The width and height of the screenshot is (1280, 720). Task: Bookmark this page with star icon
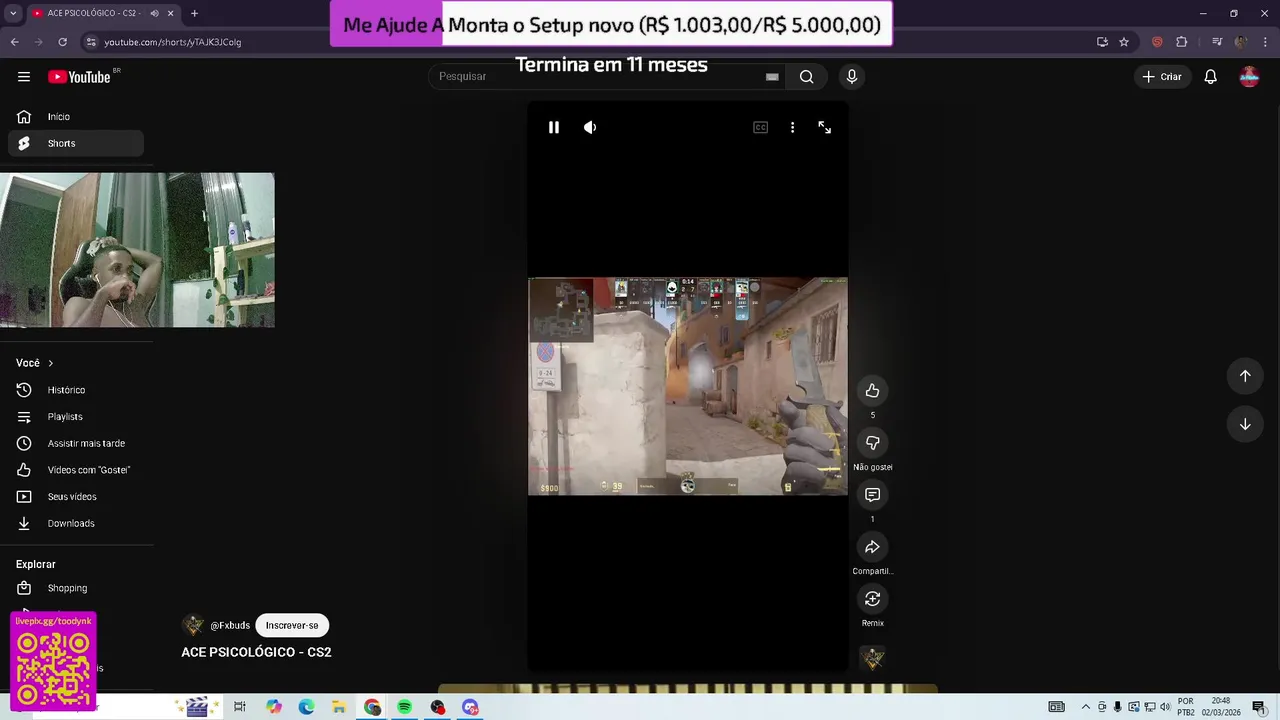point(1124,42)
